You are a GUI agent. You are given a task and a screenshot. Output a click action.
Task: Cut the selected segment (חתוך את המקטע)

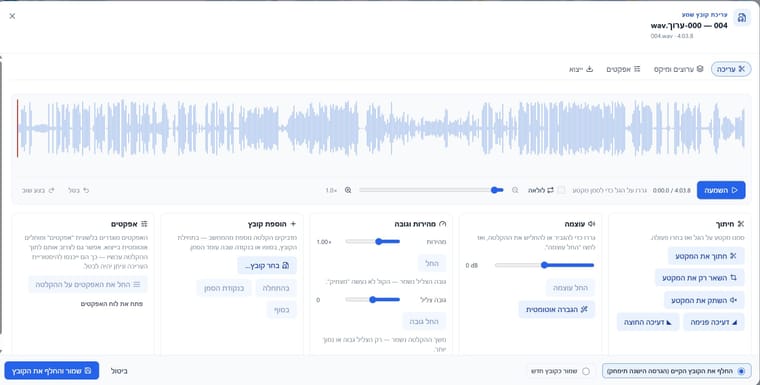[706, 256]
